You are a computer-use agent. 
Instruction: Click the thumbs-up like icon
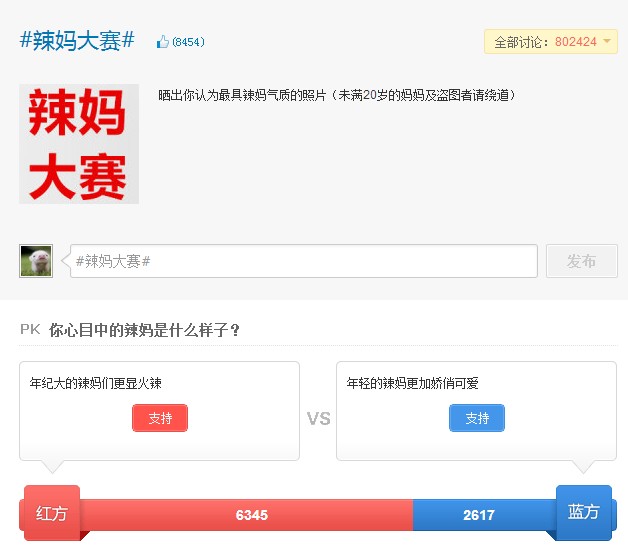click(162, 42)
